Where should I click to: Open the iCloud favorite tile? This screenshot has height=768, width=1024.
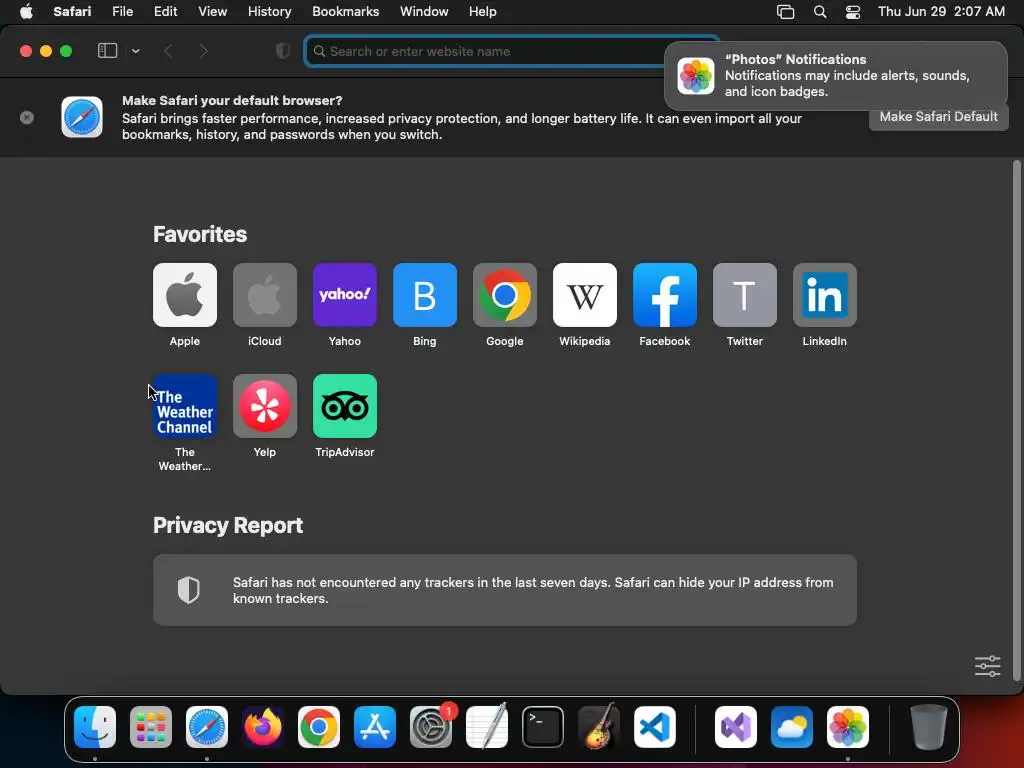pos(264,295)
